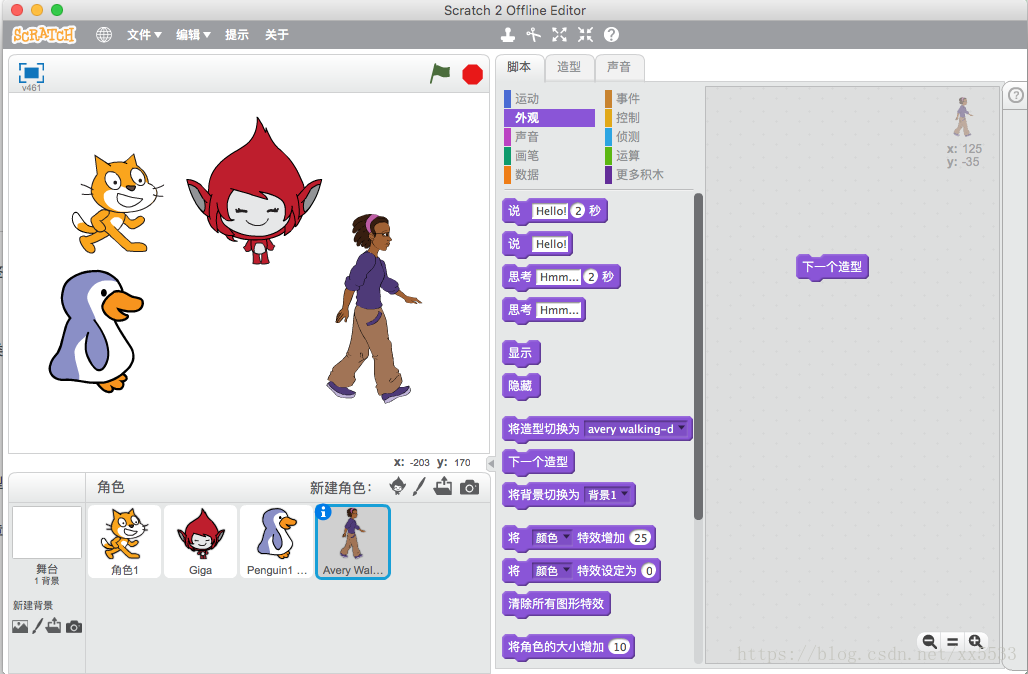Click the 显示 show block
1028x674 pixels.
(x=521, y=353)
